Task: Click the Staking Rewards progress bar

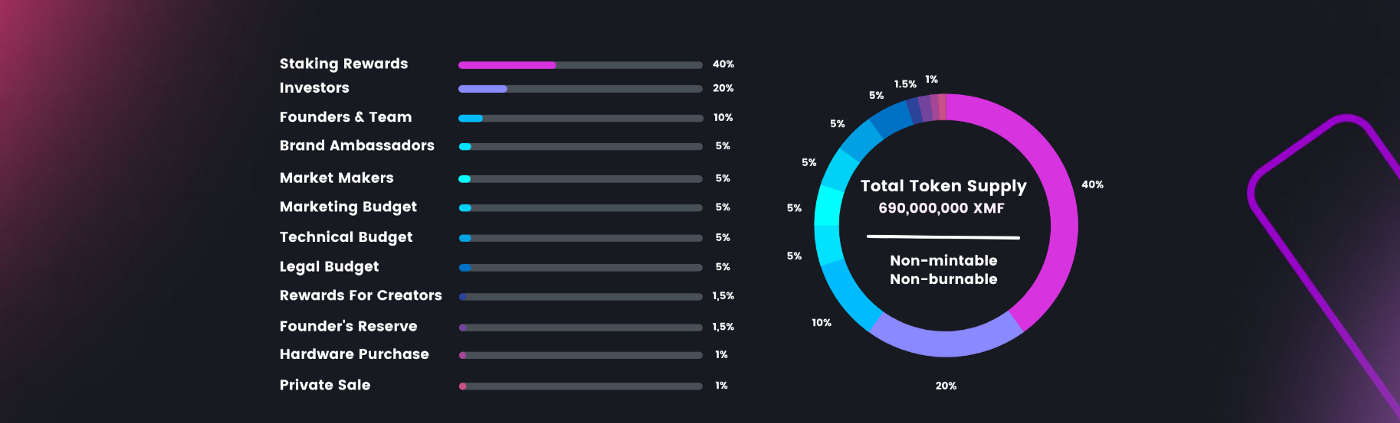Action: pos(580,65)
